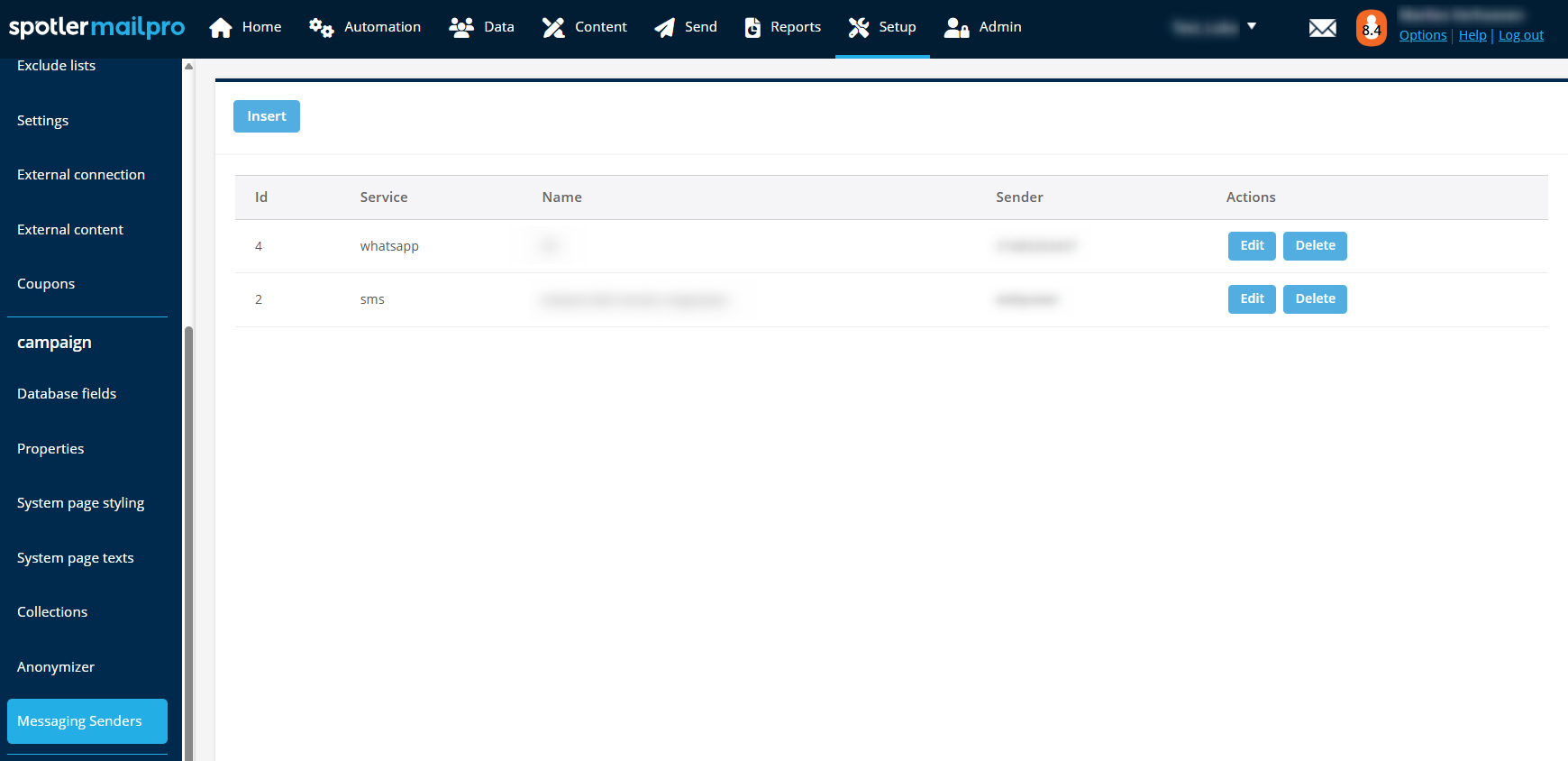Screen dimensions: 1568x761
Task: Click the Id 4 cell
Action: (259, 246)
